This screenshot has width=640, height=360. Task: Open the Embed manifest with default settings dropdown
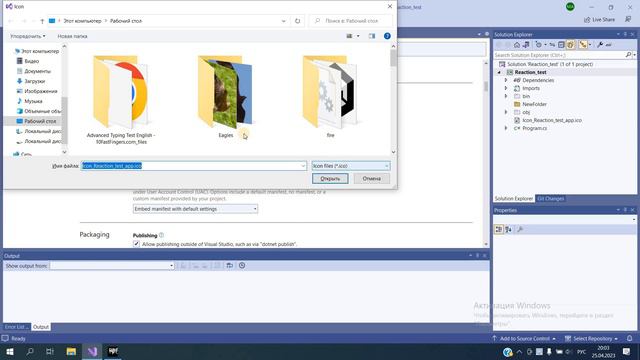tap(195, 209)
